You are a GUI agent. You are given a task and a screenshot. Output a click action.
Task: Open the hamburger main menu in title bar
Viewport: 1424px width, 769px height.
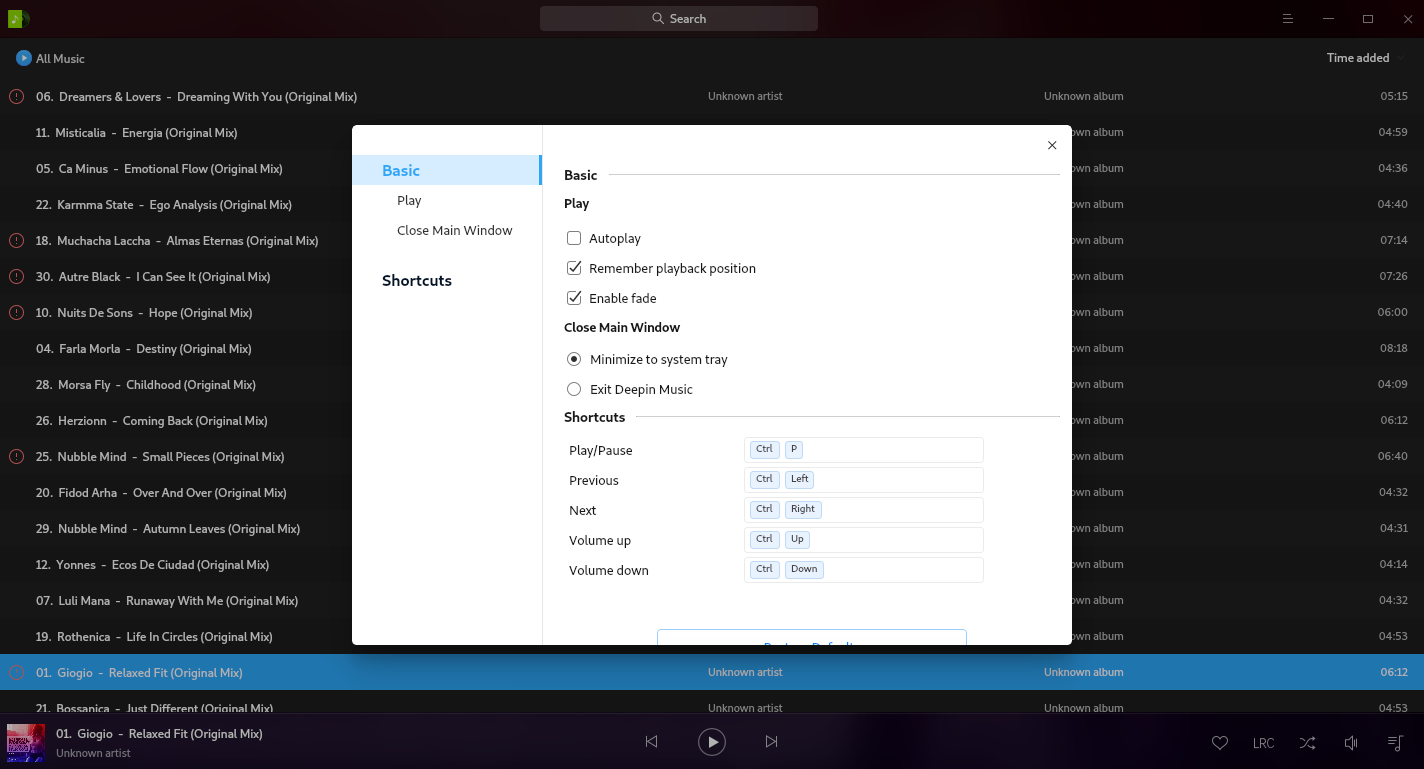pos(1288,19)
